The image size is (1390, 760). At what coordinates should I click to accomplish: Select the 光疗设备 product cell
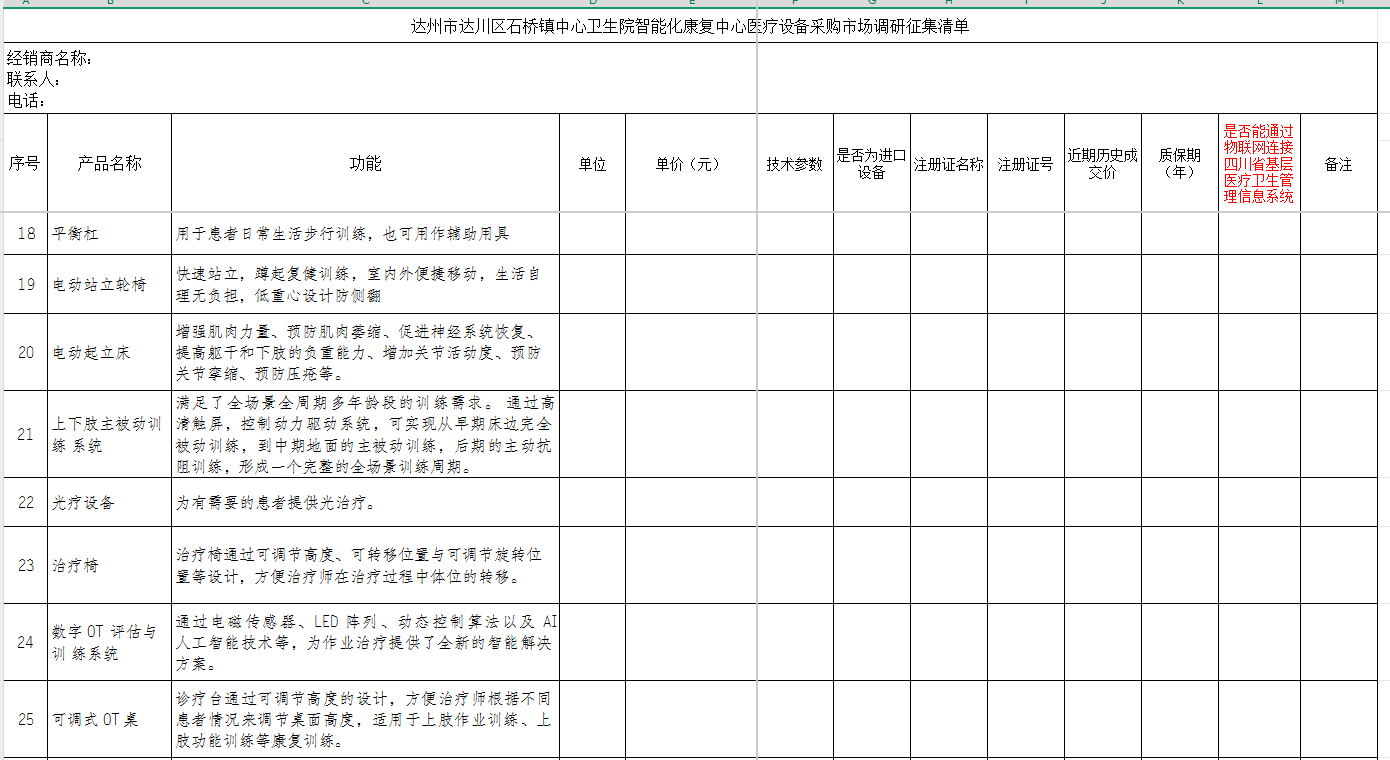[109, 503]
